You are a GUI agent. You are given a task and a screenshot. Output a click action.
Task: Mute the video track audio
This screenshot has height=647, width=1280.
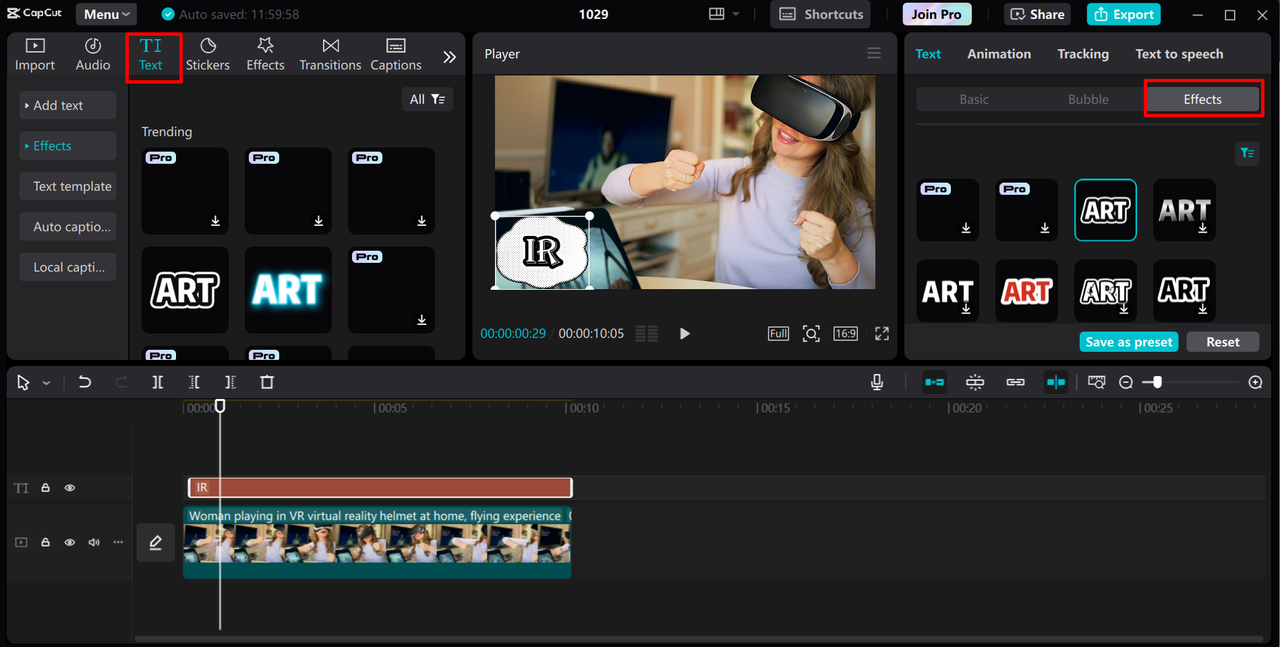pos(94,542)
